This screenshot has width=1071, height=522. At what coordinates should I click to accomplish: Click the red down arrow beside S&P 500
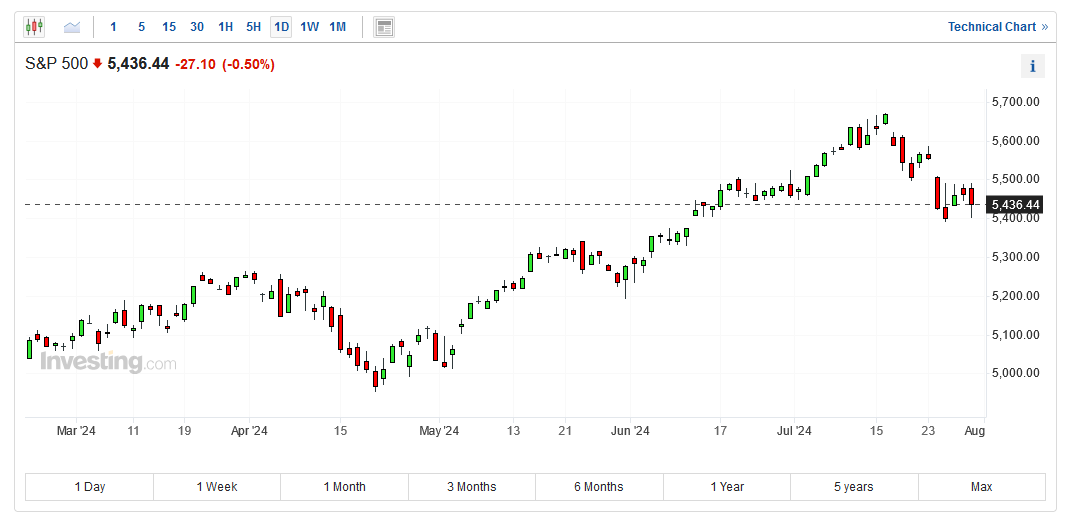pos(97,64)
